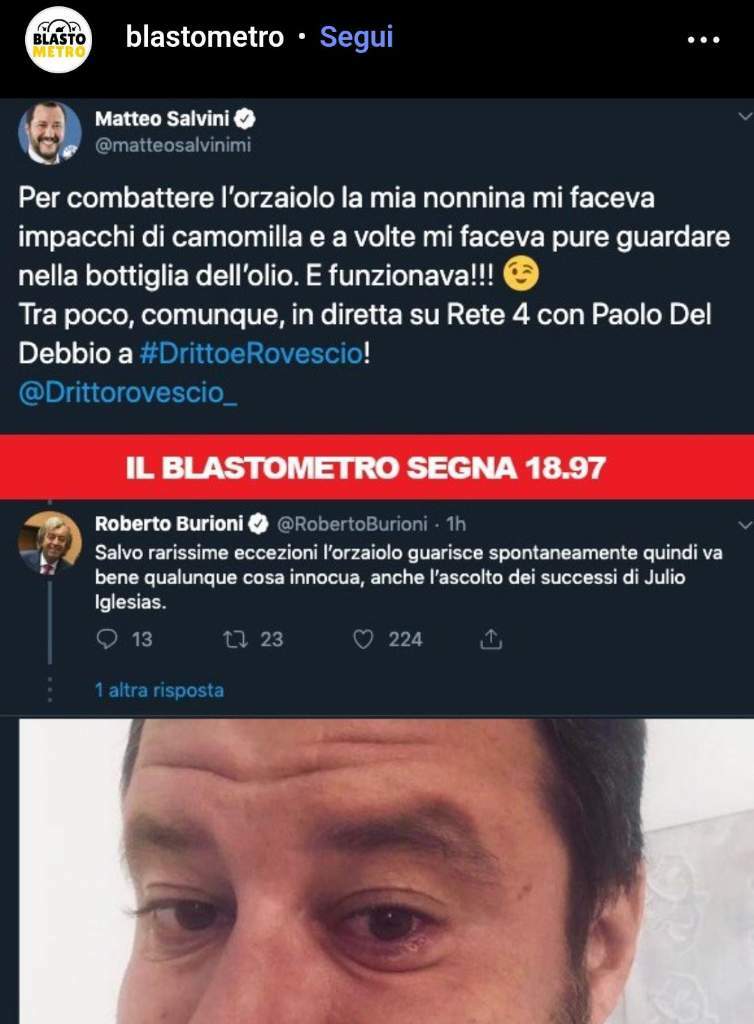Click Matteo Salvini's verified badge
The height and width of the screenshot is (1024, 754).
point(245,119)
